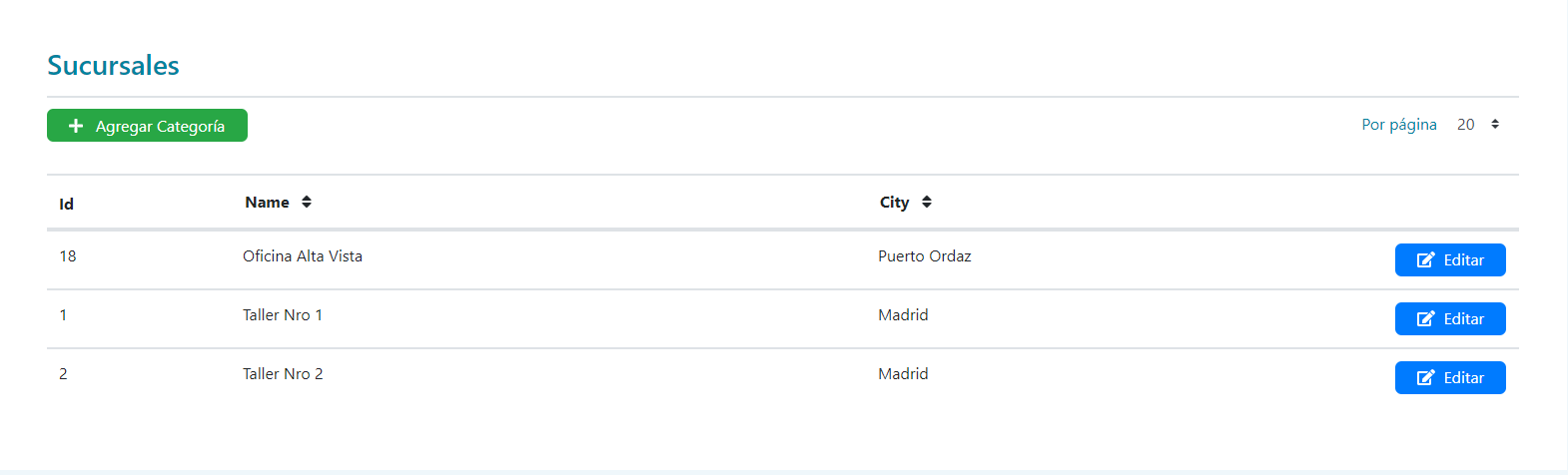
Task: Click the Id column header
Action: [x=66, y=204]
